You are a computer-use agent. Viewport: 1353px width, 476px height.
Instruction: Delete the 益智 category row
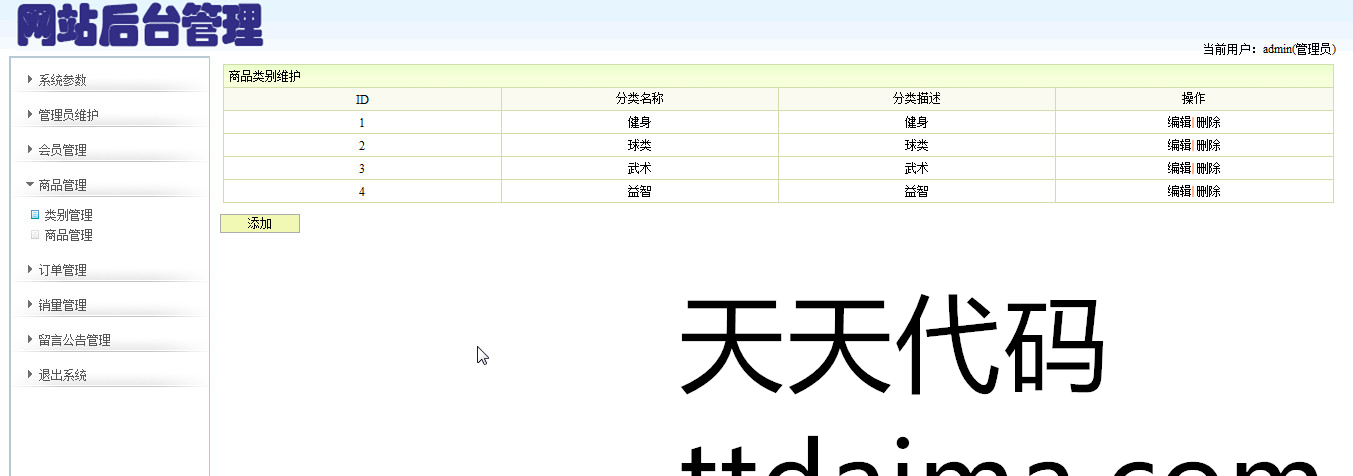[x=1208, y=191]
